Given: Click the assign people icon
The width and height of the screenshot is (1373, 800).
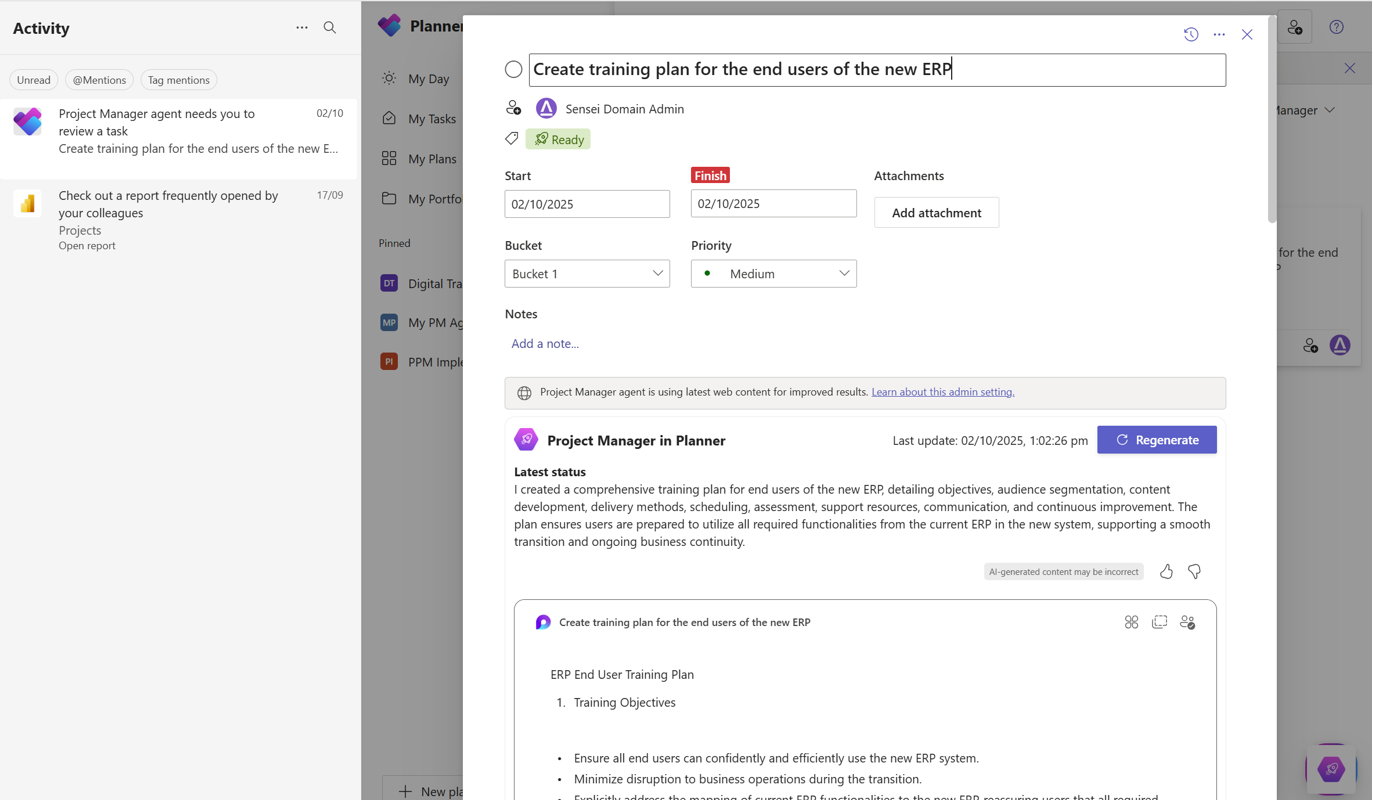Looking at the screenshot, I should pyautogui.click(x=513, y=108).
